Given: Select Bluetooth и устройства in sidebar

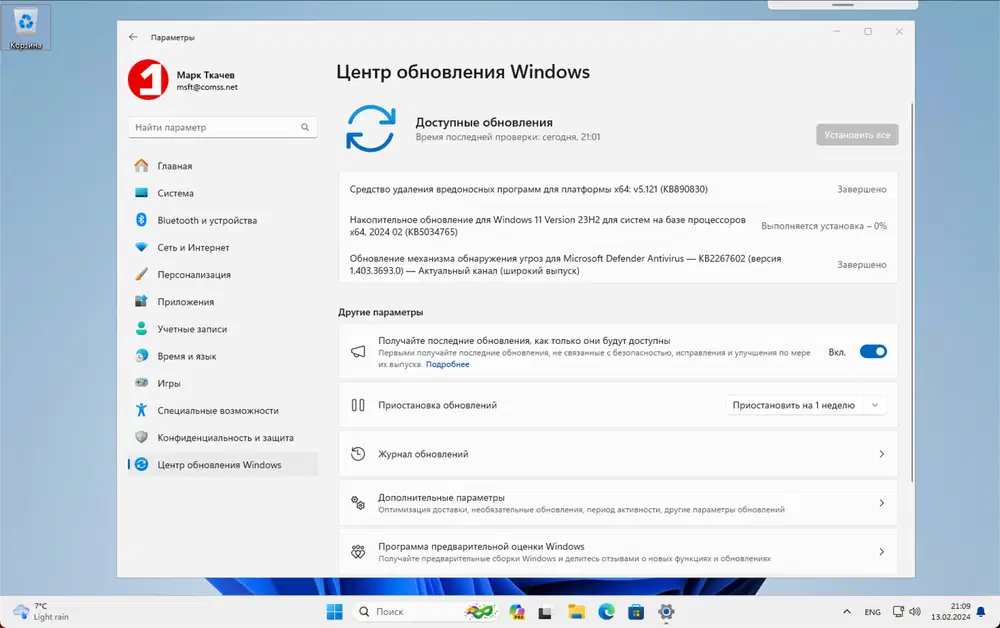Looking at the screenshot, I should pyautogui.click(x=223, y=220).
